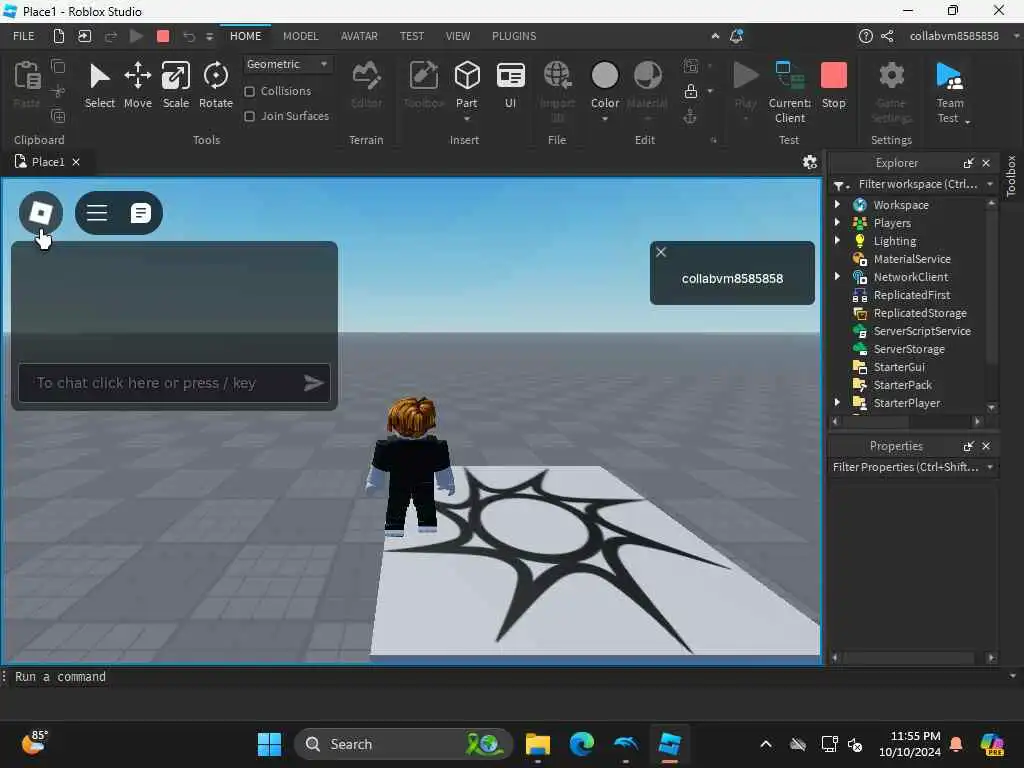Stop the running playtest

coord(834,85)
